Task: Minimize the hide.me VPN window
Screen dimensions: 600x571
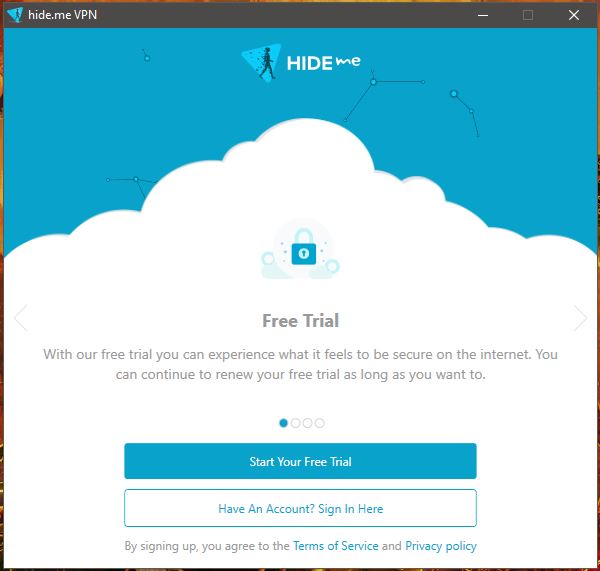Action: pyautogui.click(x=483, y=15)
